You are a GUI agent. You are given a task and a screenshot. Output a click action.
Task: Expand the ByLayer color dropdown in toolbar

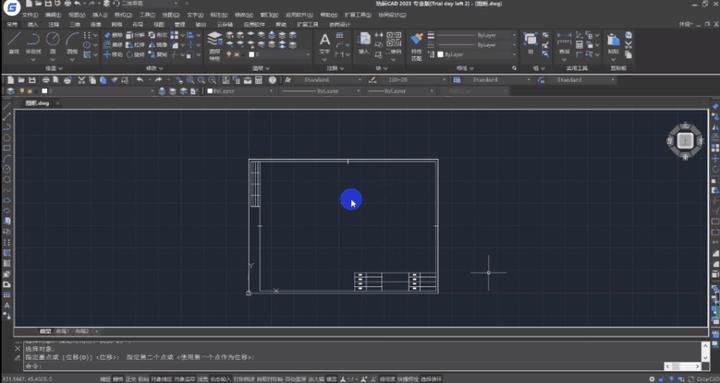click(x=240, y=91)
